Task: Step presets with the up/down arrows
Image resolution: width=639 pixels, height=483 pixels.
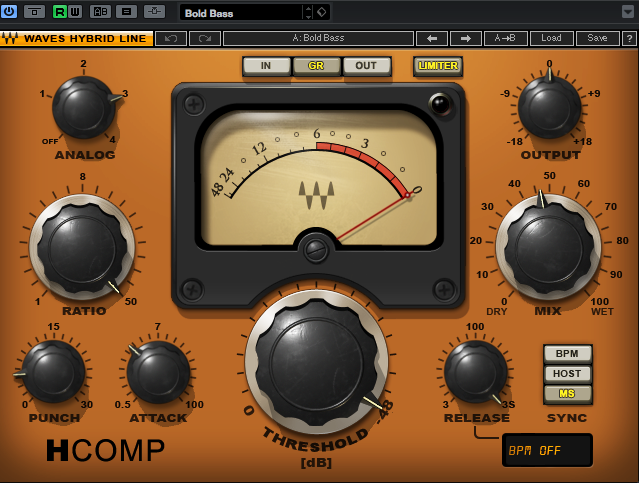Action: click(308, 13)
